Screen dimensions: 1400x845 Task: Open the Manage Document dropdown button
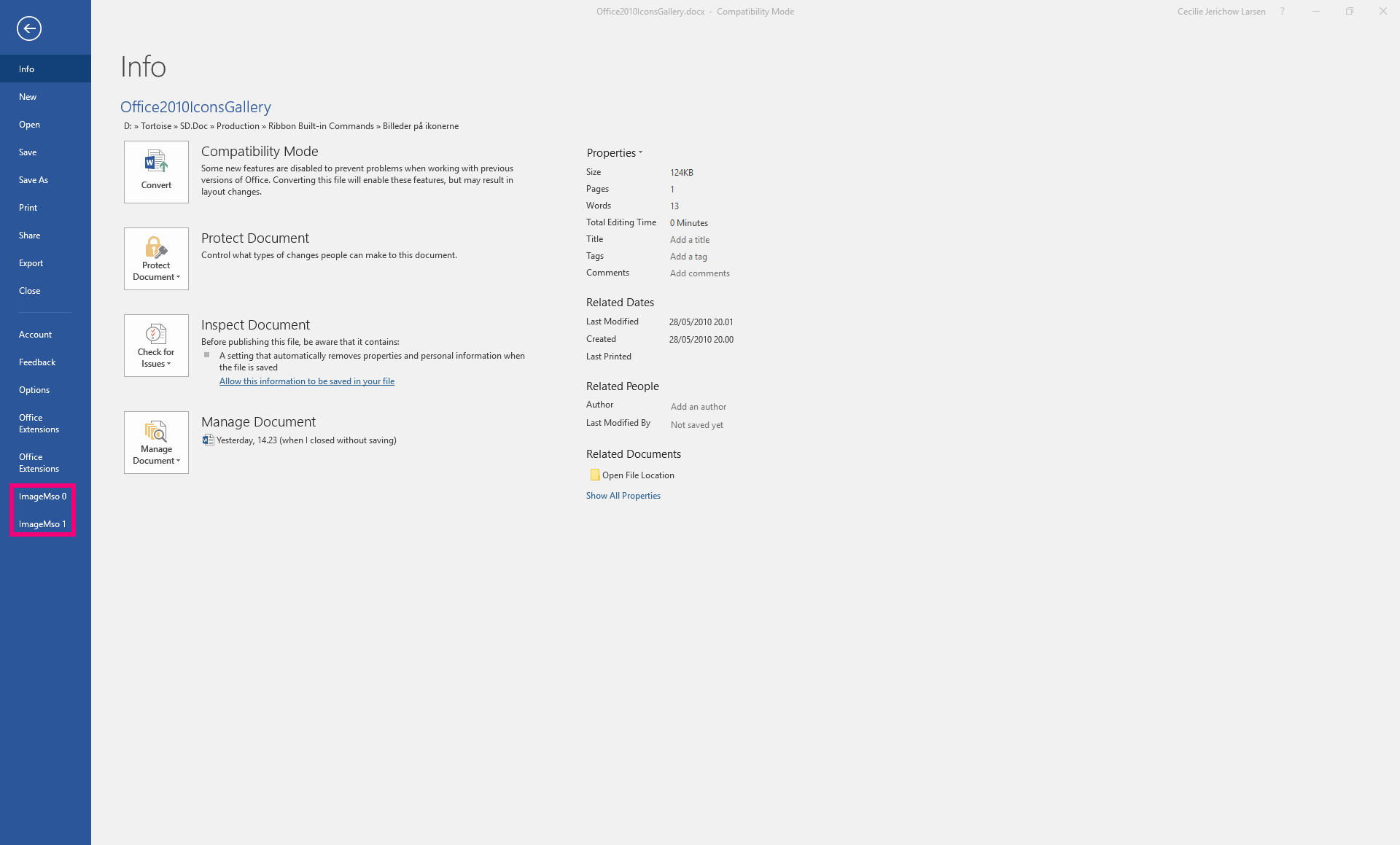tap(156, 443)
